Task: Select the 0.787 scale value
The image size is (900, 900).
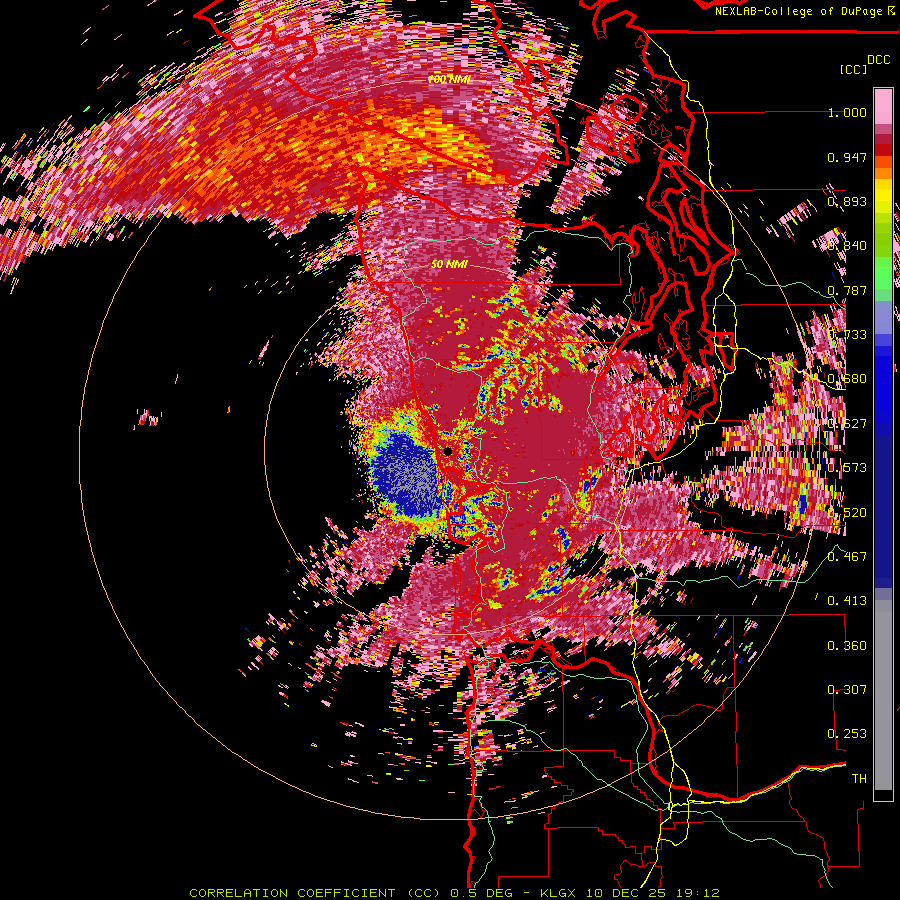Action: 847,290
